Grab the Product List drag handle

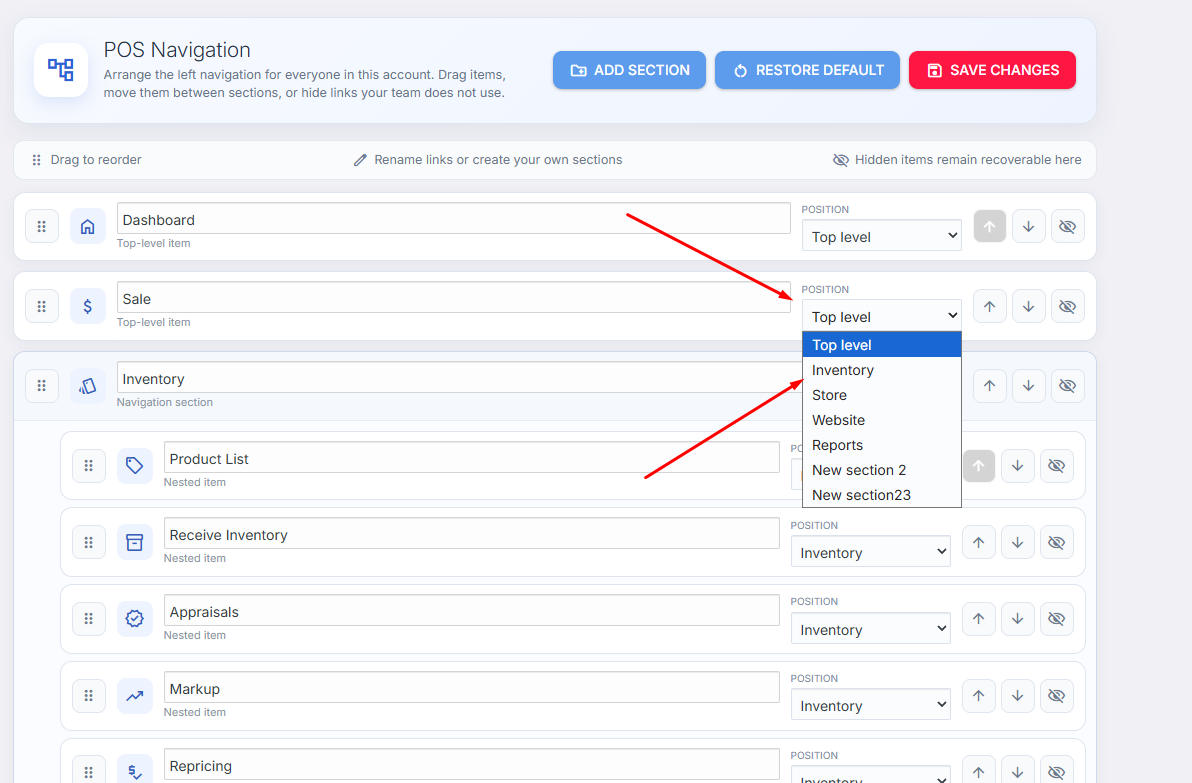89,465
